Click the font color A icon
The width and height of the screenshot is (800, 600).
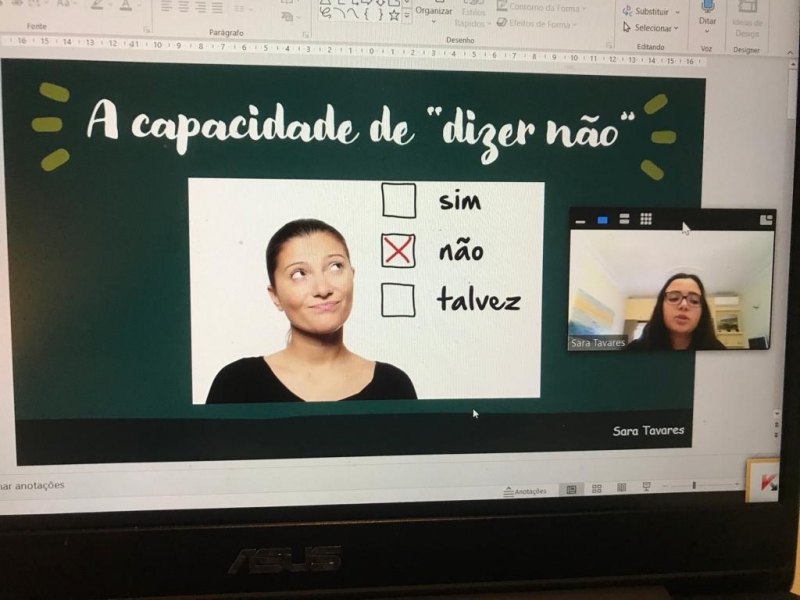[126, 6]
